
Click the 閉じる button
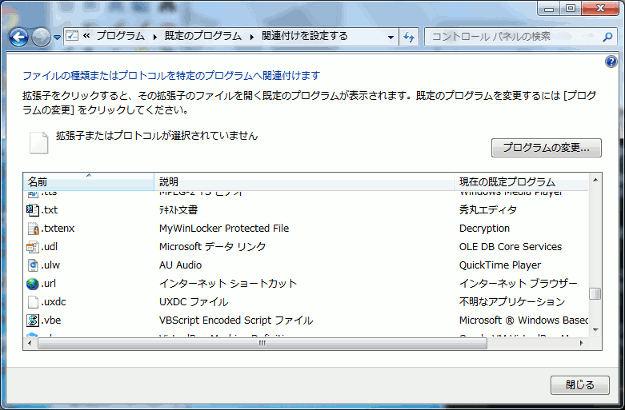tap(579, 384)
